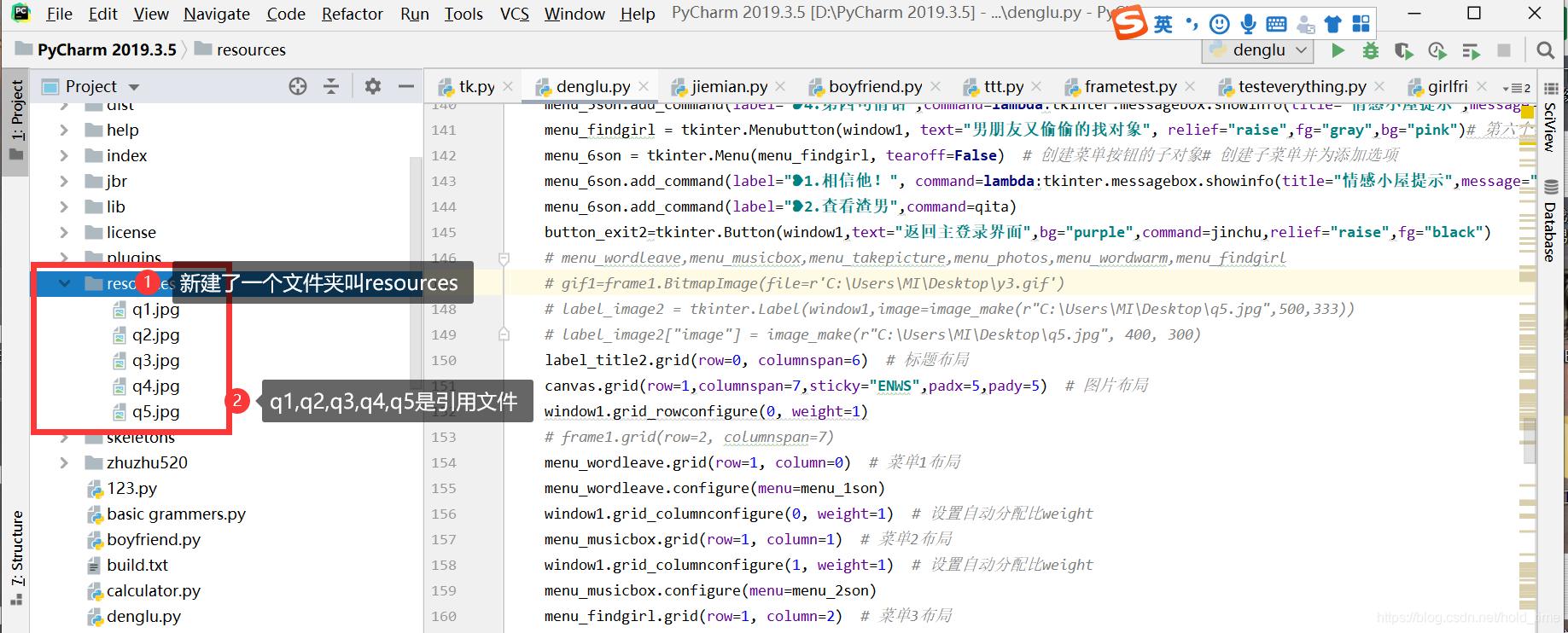
Task: Open Search Everywhere magnifier
Action: [1545, 50]
